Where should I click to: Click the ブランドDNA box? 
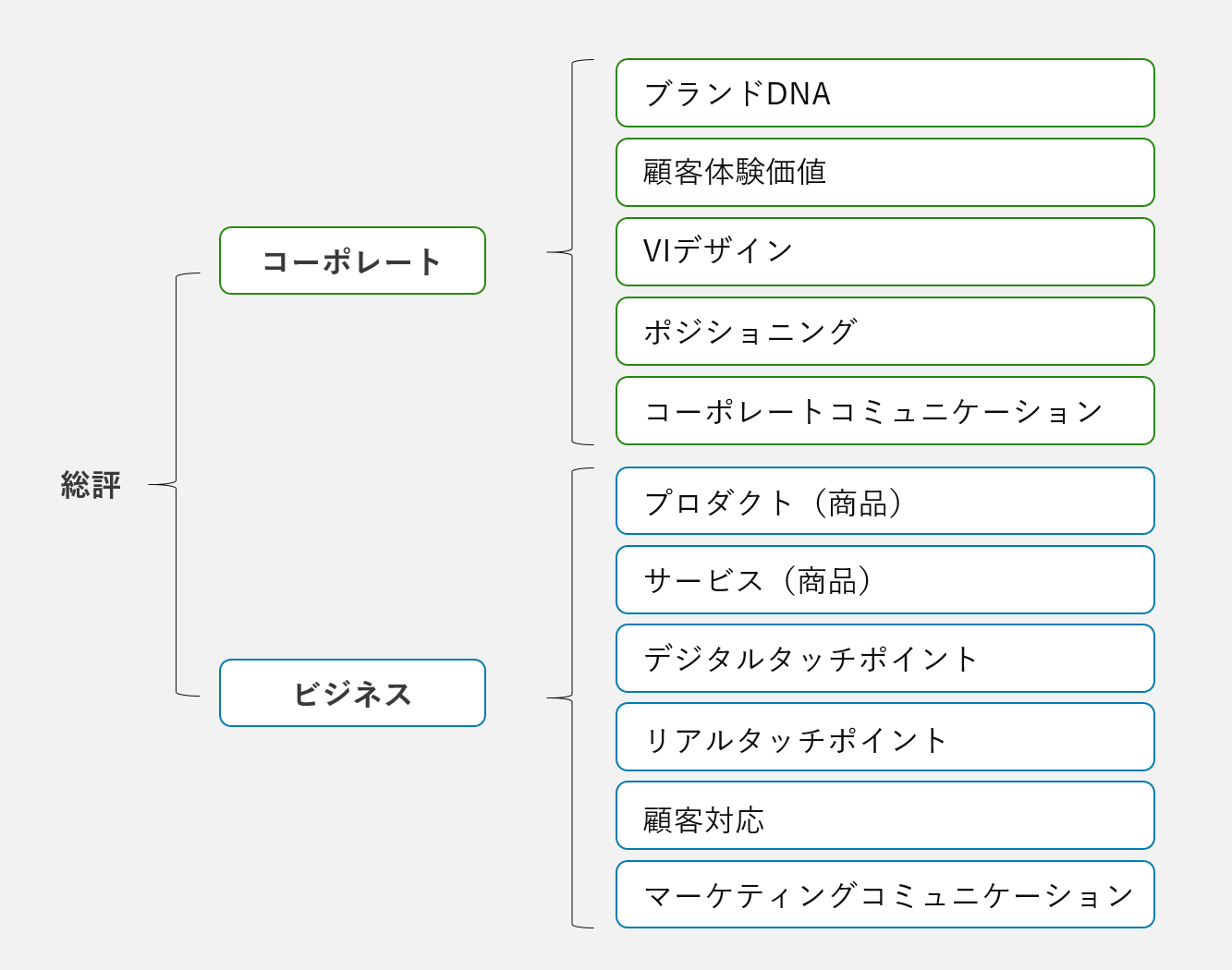[884, 93]
